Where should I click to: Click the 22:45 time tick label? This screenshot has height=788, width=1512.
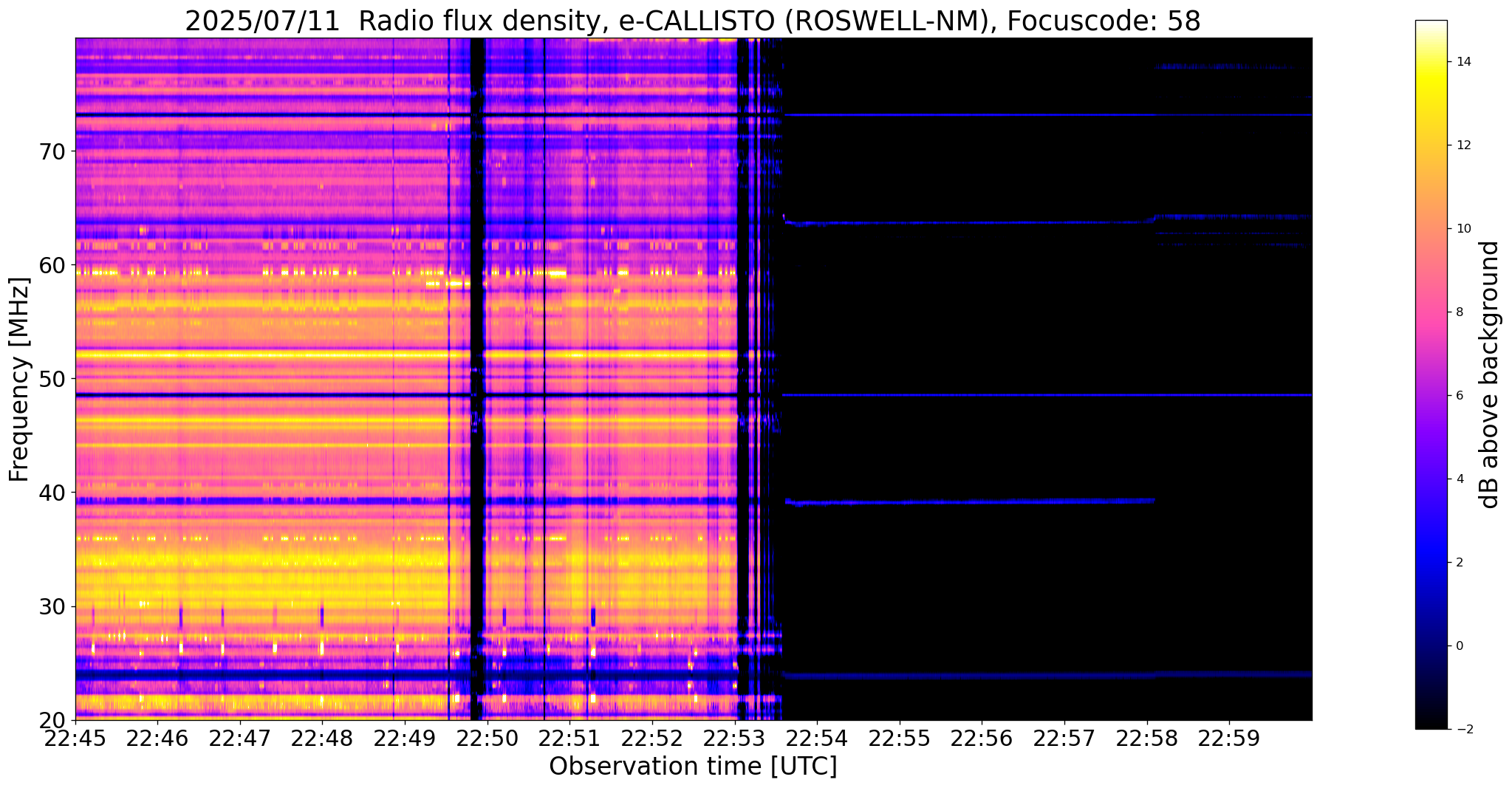tap(75, 738)
